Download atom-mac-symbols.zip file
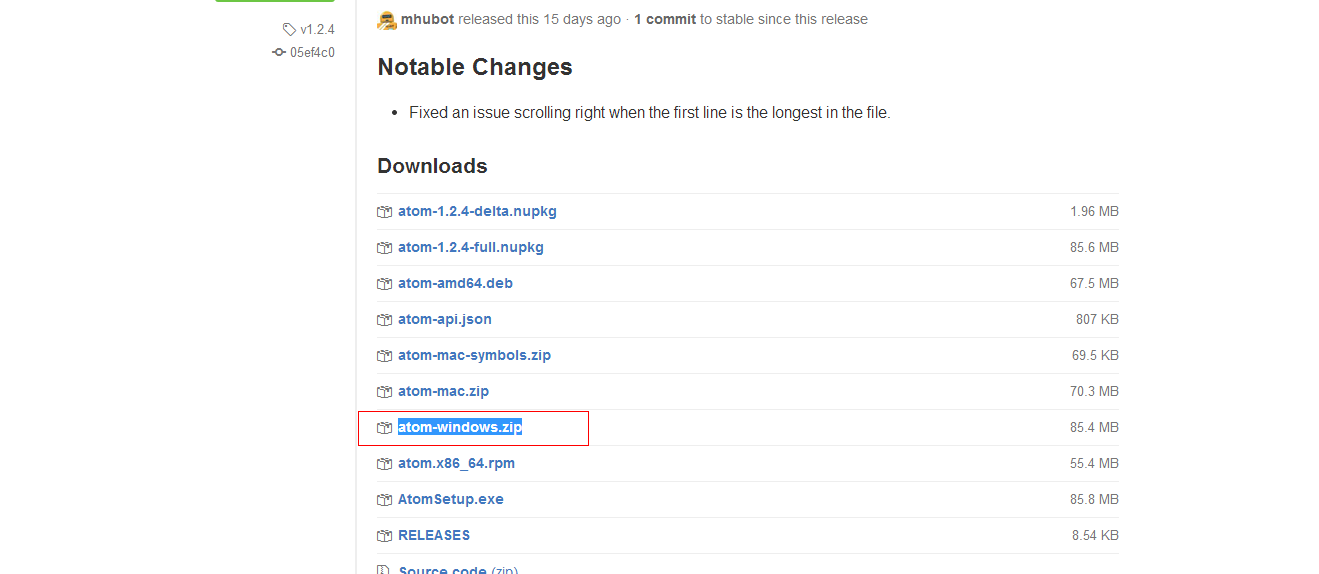Screen dimensions: 1319x574 [x=474, y=355]
